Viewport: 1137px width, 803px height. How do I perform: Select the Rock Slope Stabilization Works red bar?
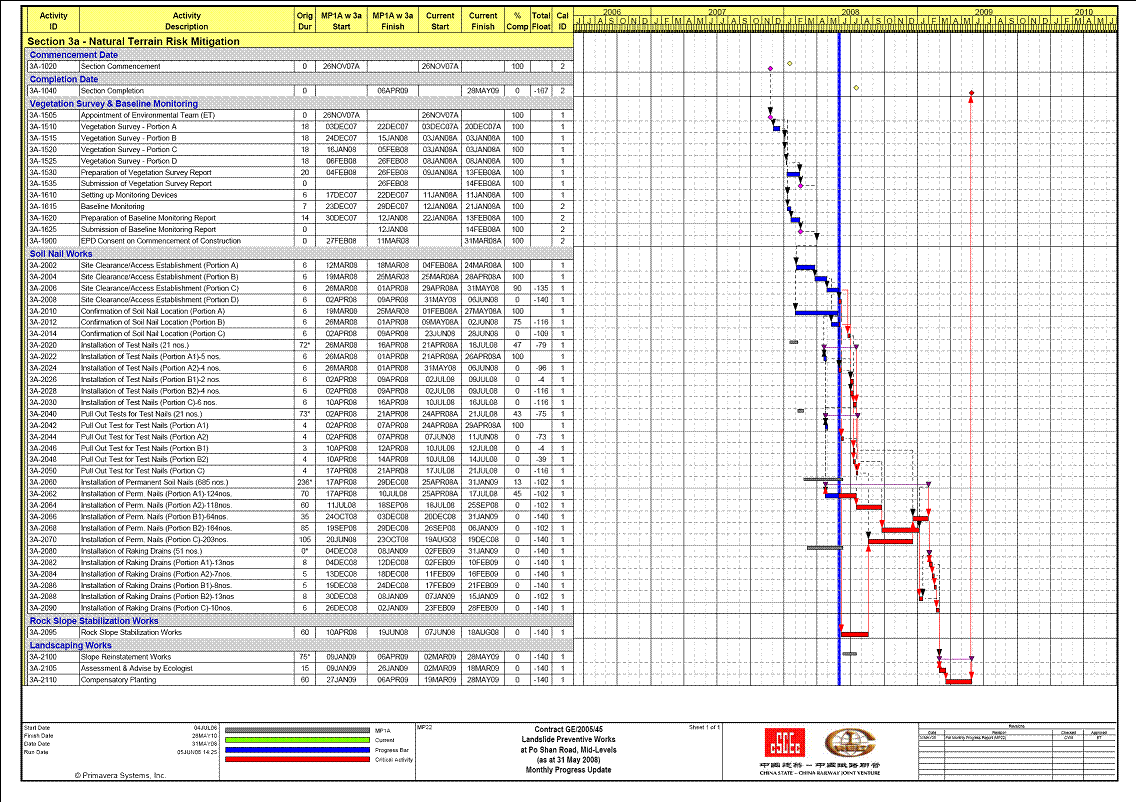pyautogui.click(x=854, y=633)
